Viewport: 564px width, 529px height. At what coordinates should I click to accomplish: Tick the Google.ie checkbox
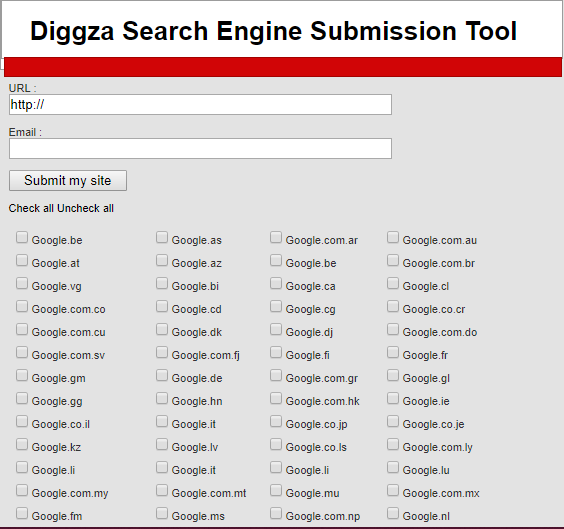tap(393, 398)
